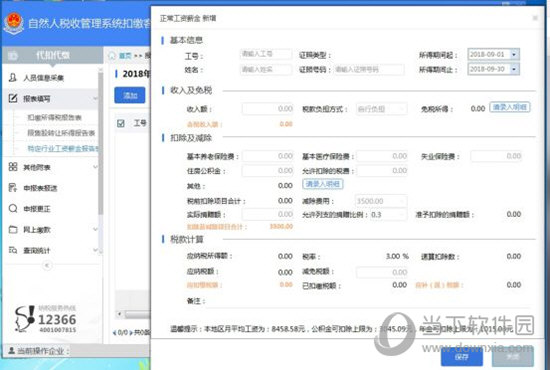Click icon left of 代扣代缴 header
Viewport: 550px width, 370px height.
[13, 55]
